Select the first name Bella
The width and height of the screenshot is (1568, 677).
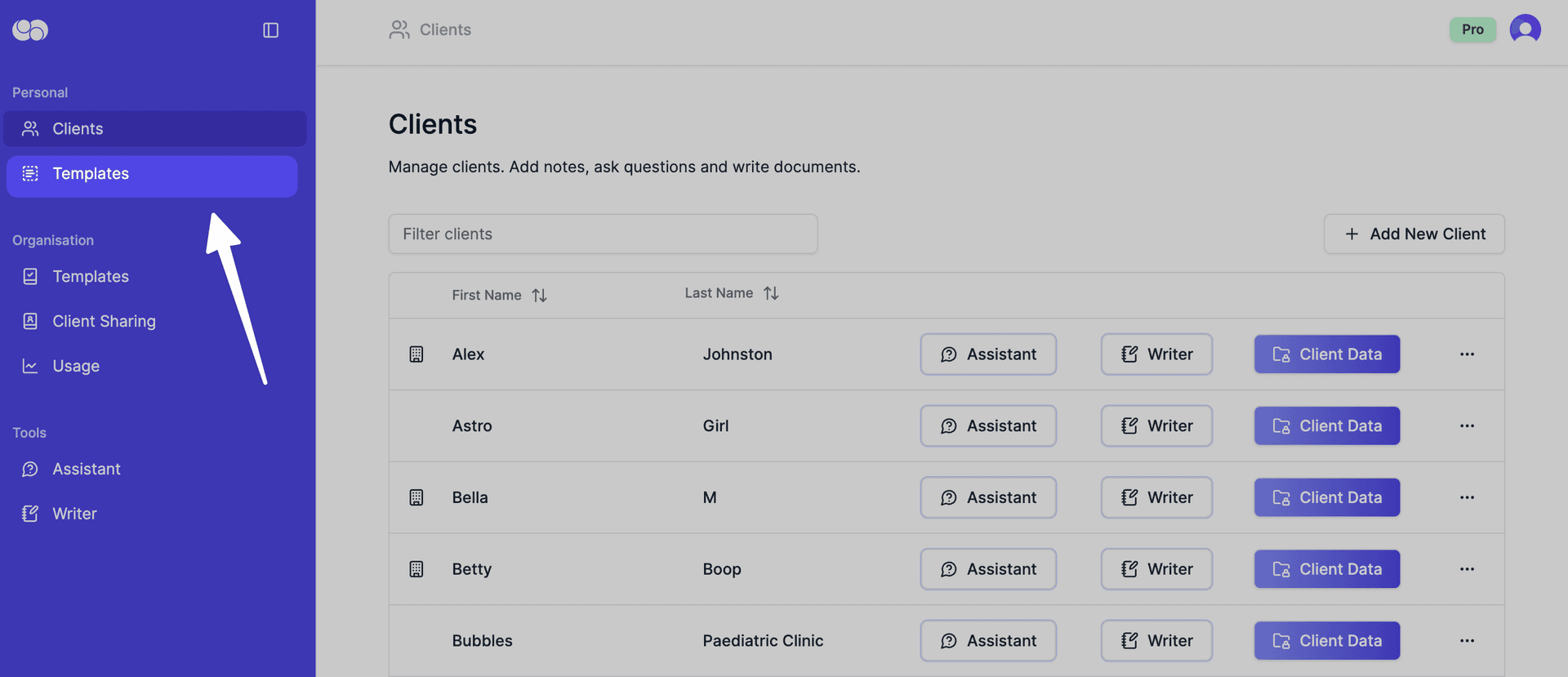click(470, 498)
